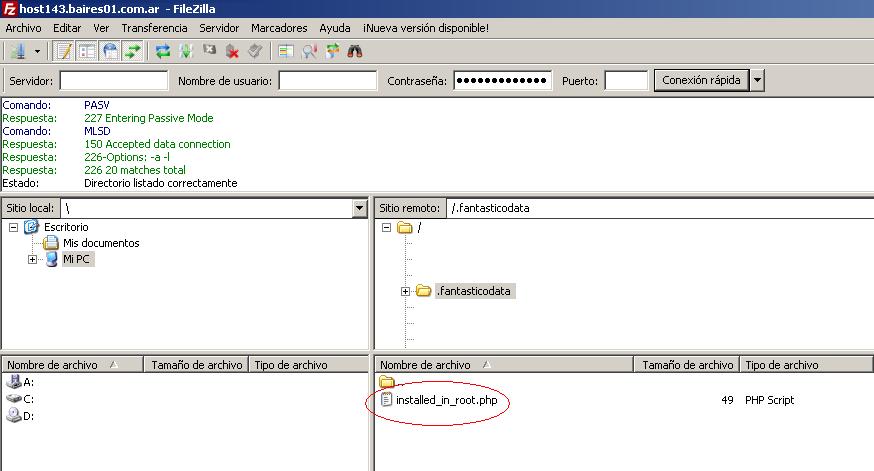Click the Sitio local path box

pyautogui.click(x=207, y=208)
